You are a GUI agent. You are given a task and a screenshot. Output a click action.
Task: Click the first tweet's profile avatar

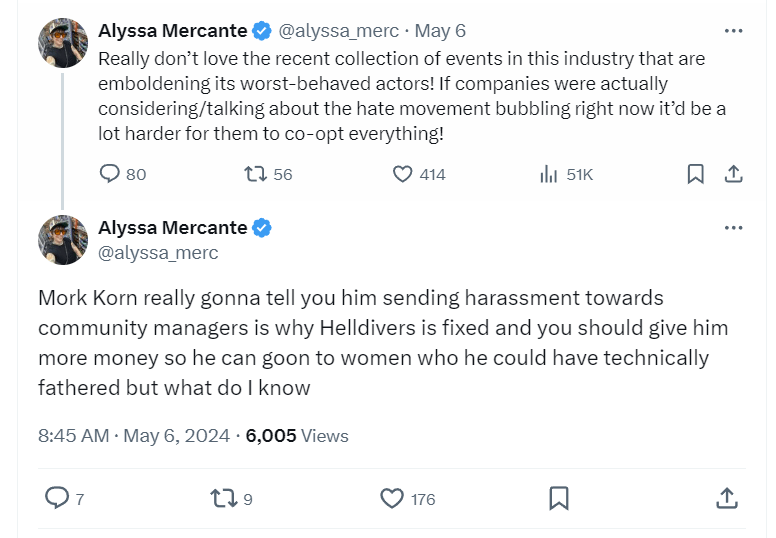tap(63, 43)
